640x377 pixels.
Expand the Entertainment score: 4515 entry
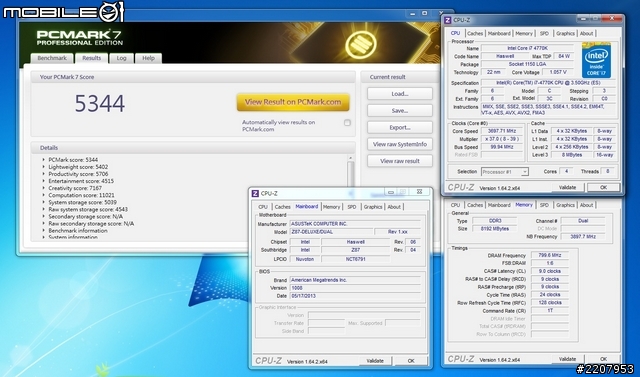pos(44,181)
